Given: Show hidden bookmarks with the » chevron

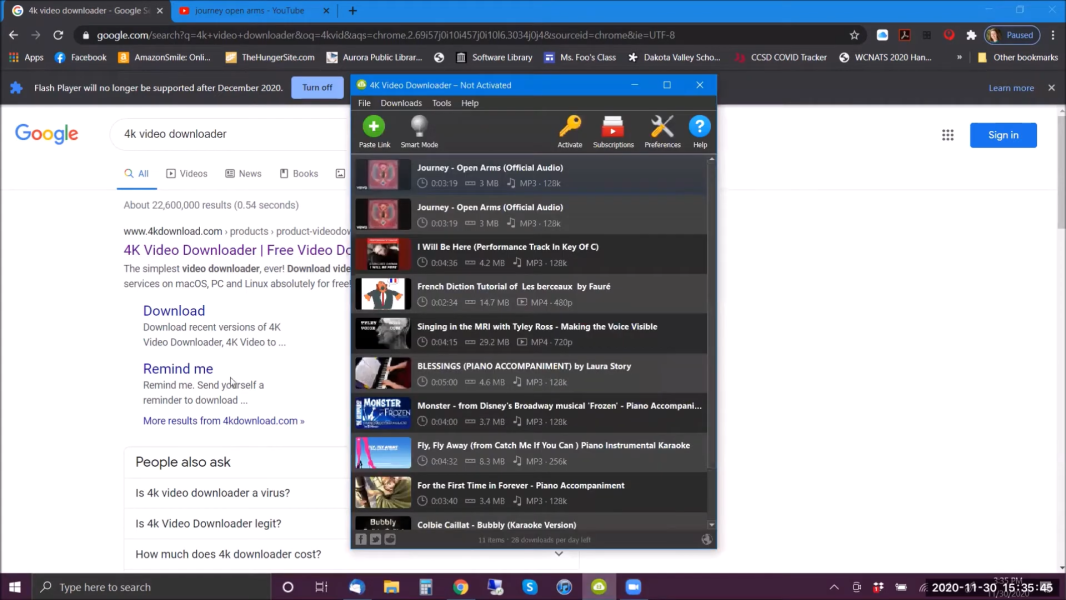Looking at the screenshot, I should coord(959,58).
